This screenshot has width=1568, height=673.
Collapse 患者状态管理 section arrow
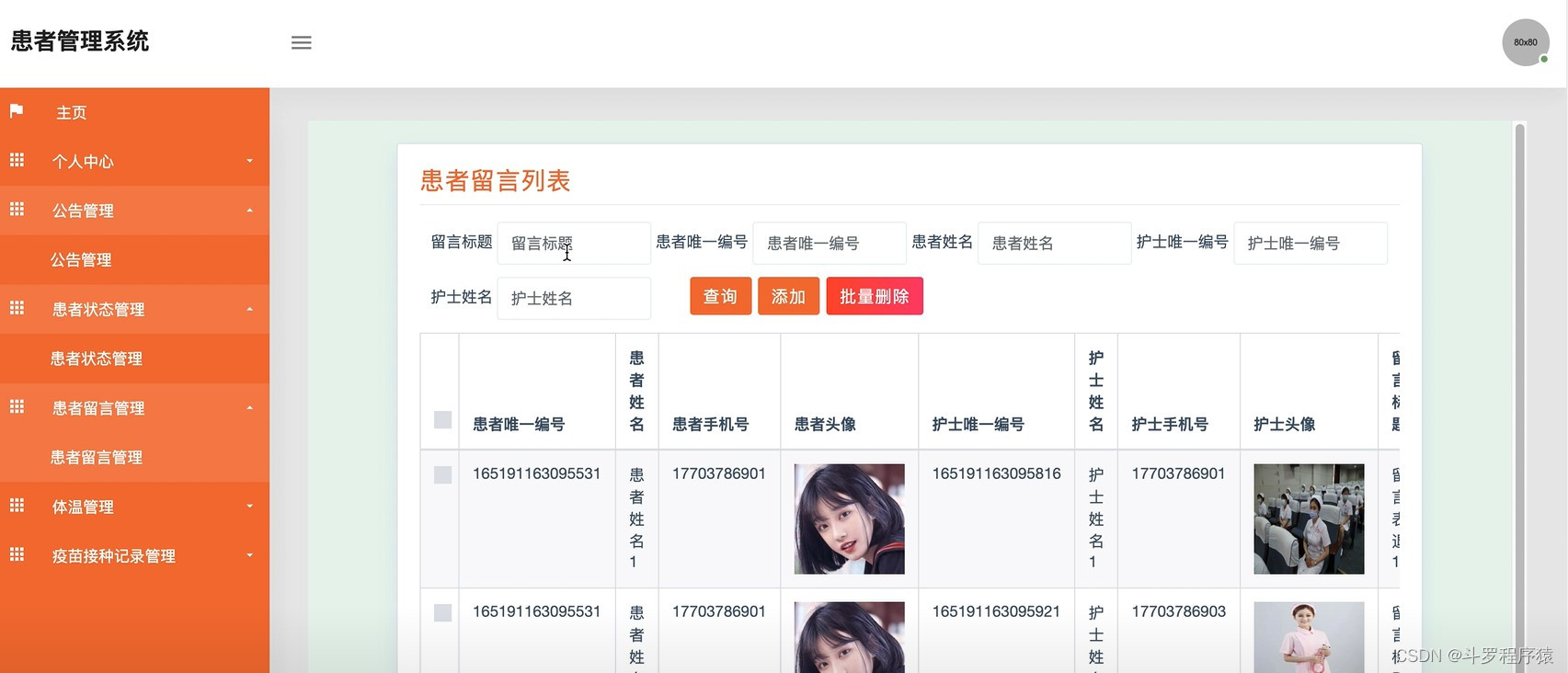point(249,309)
